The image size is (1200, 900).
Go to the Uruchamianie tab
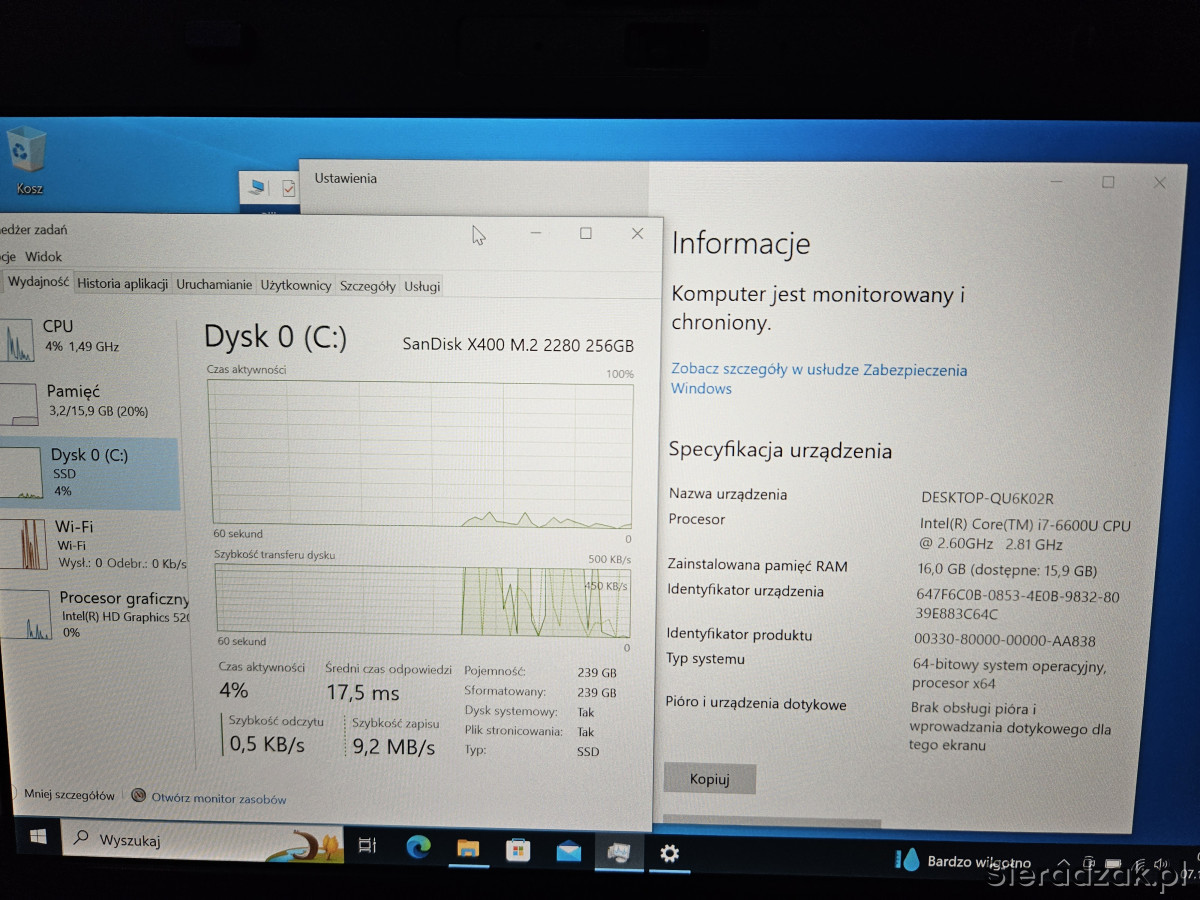(x=214, y=285)
